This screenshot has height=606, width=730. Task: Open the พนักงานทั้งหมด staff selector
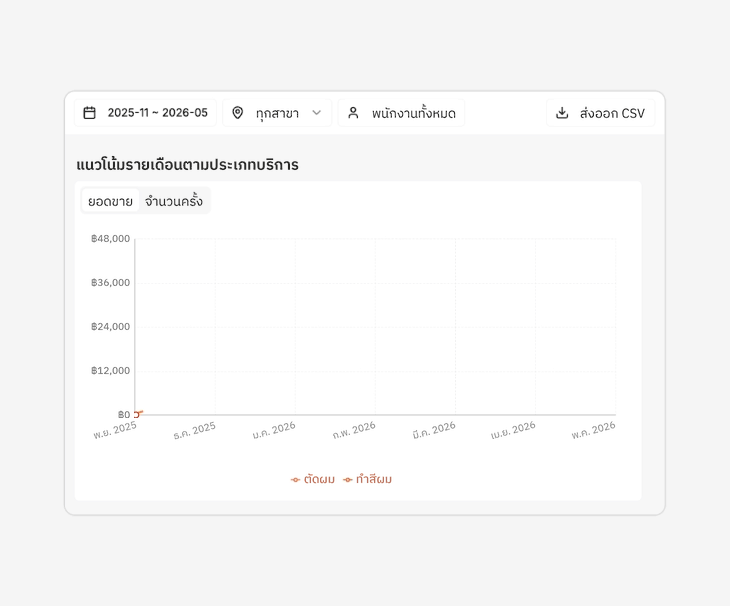[401, 113]
